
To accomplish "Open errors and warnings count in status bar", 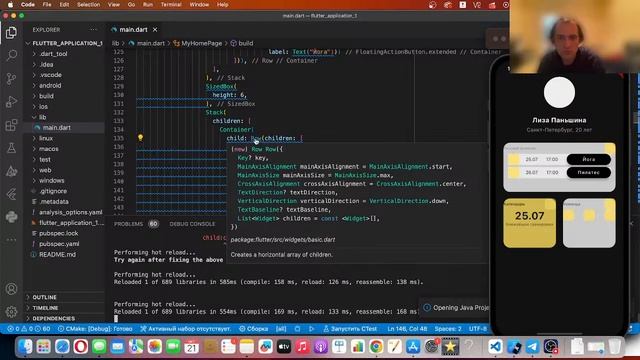I will [29, 329].
